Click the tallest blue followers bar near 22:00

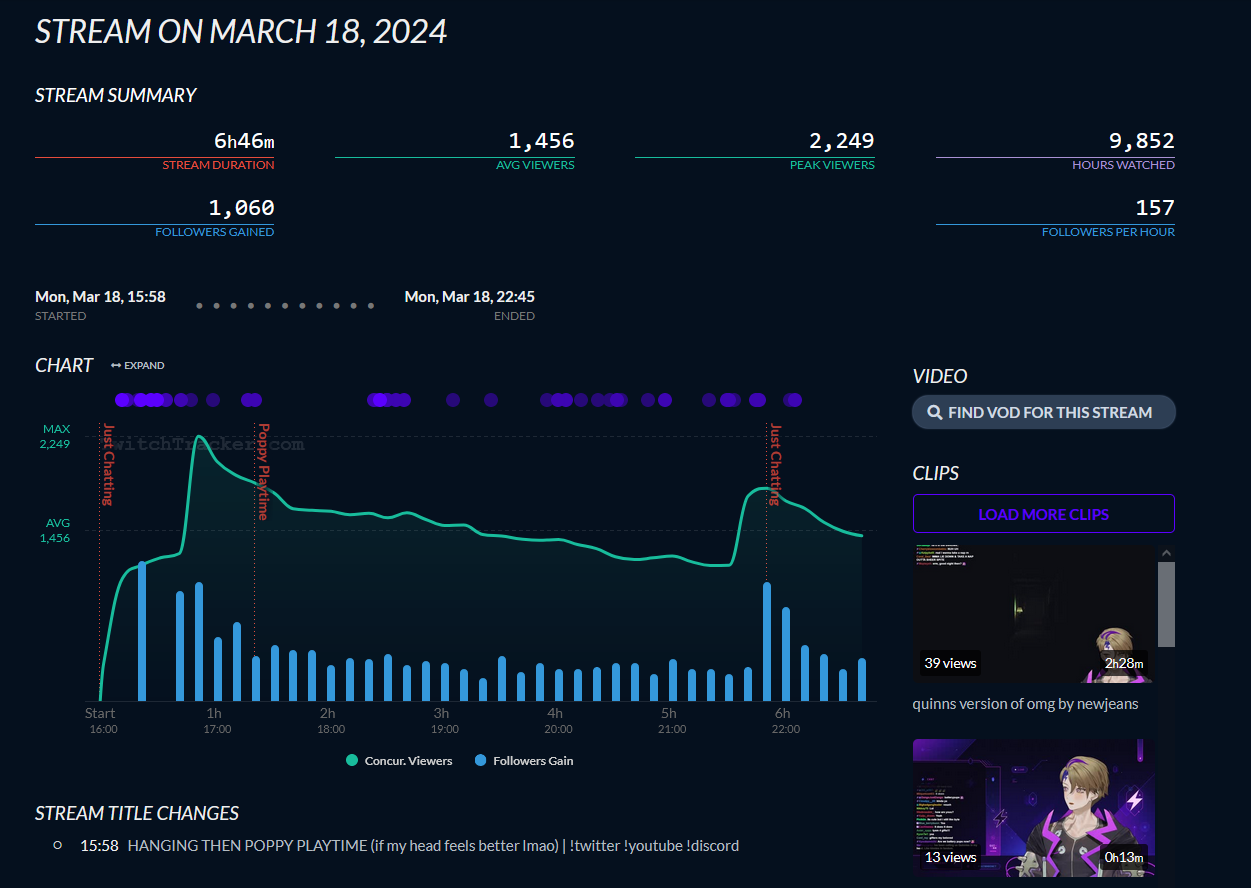(x=767, y=641)
